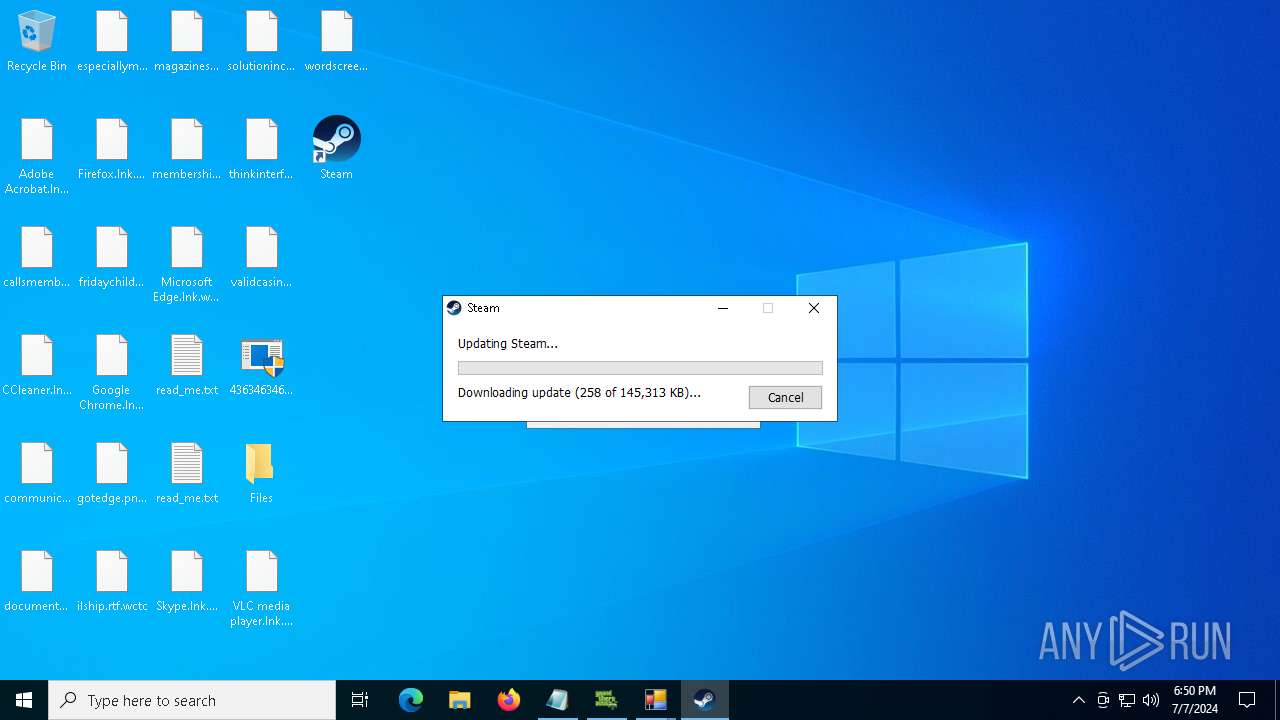The image size is (1280, 720).
Task: Select the Skype.lnk... desktop file
Action: [x=187, y=581]
